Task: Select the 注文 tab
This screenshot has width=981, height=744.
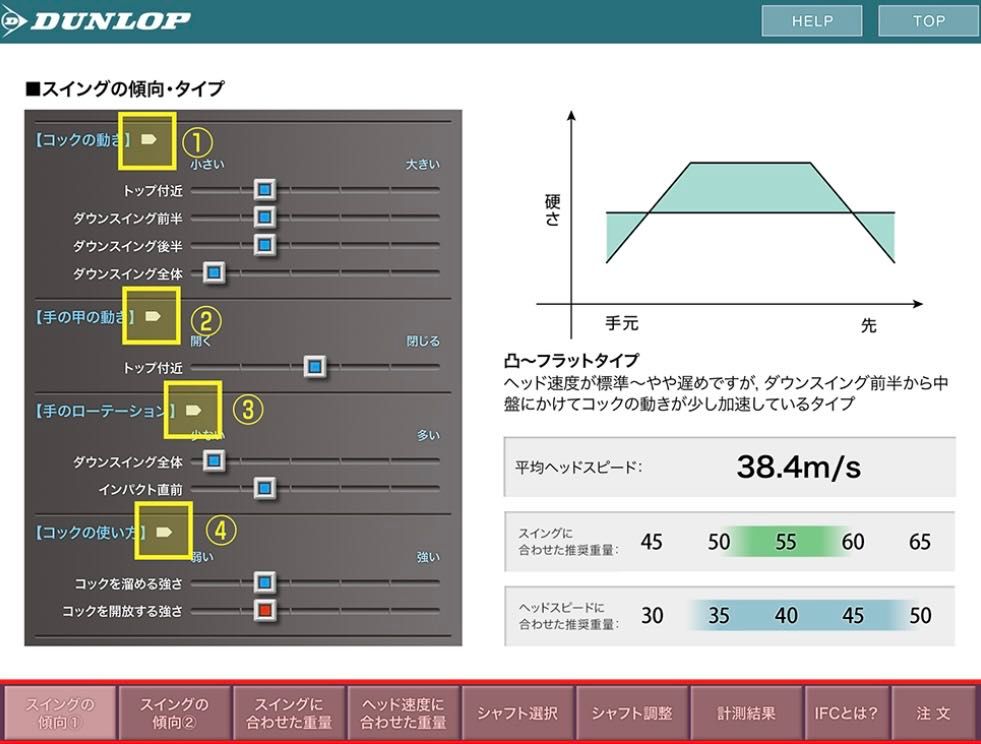Action: [x=933, y=713]
